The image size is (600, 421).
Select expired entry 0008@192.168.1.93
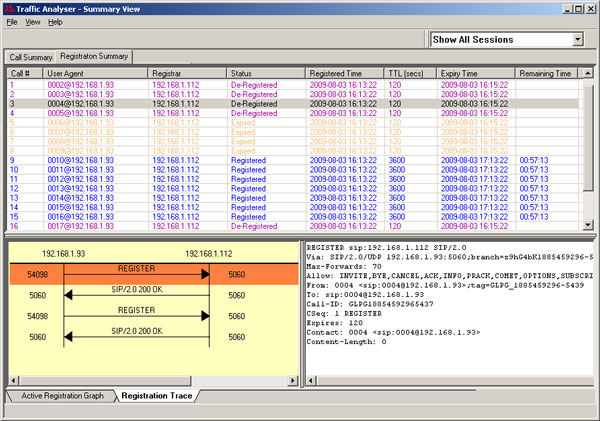[293, 141]
